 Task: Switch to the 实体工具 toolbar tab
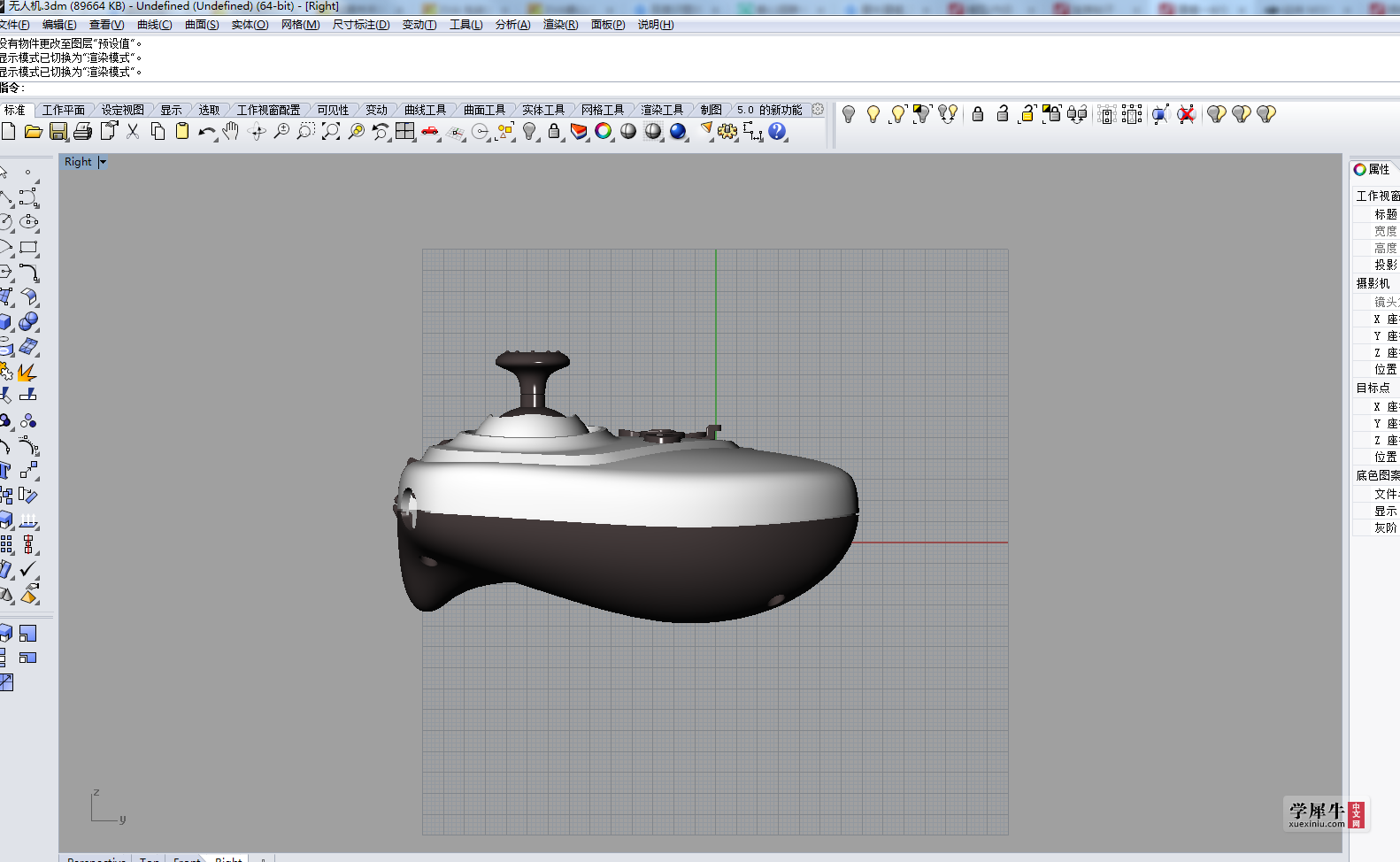pos(543,110)
